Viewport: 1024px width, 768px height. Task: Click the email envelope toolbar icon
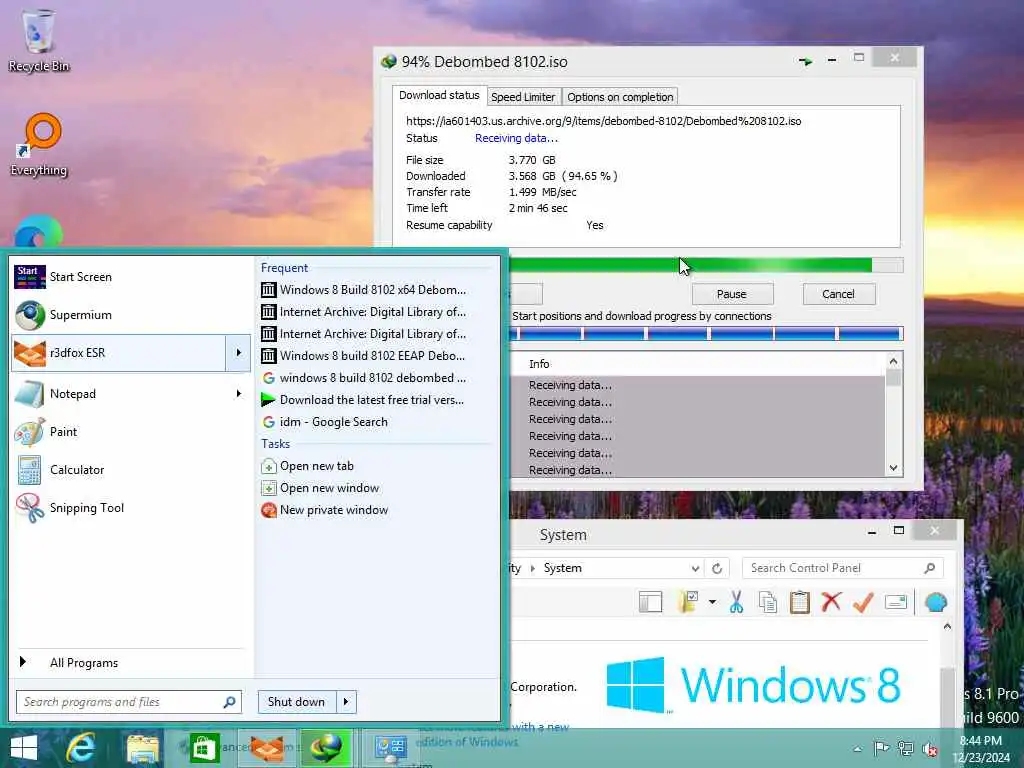[896, 602]
